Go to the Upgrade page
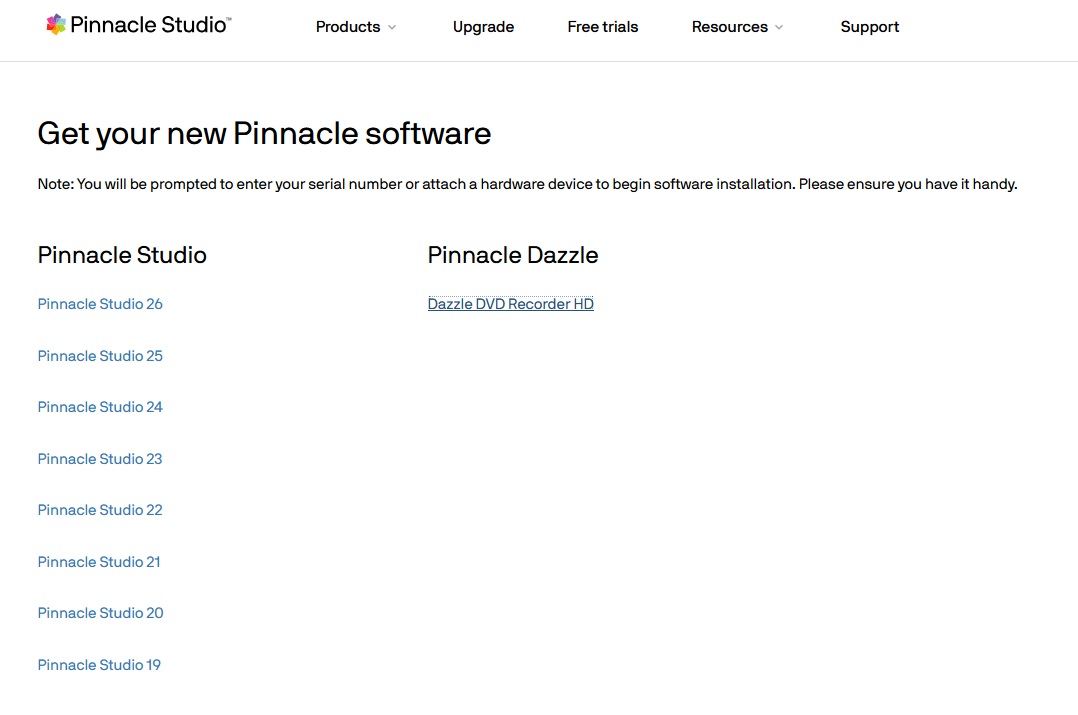1078x715 pixels. [483, 27]
